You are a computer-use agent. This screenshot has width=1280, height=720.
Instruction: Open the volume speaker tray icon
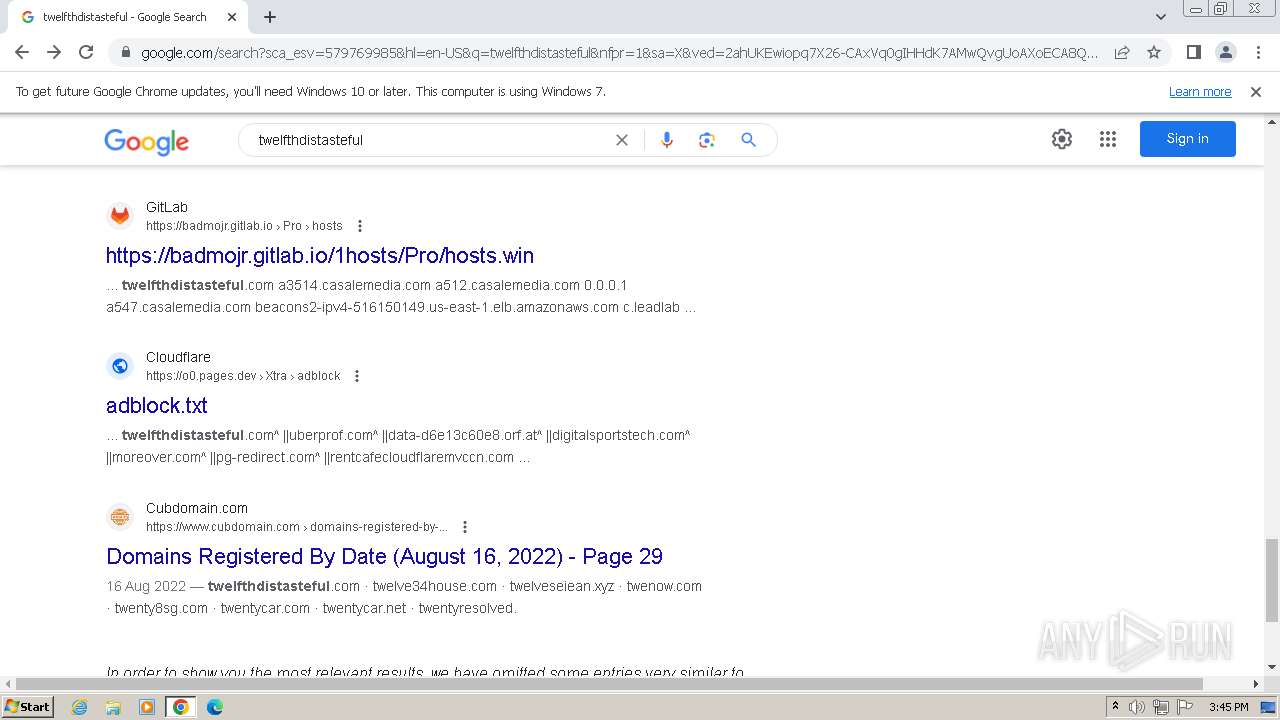click(x=1137, y=707)
